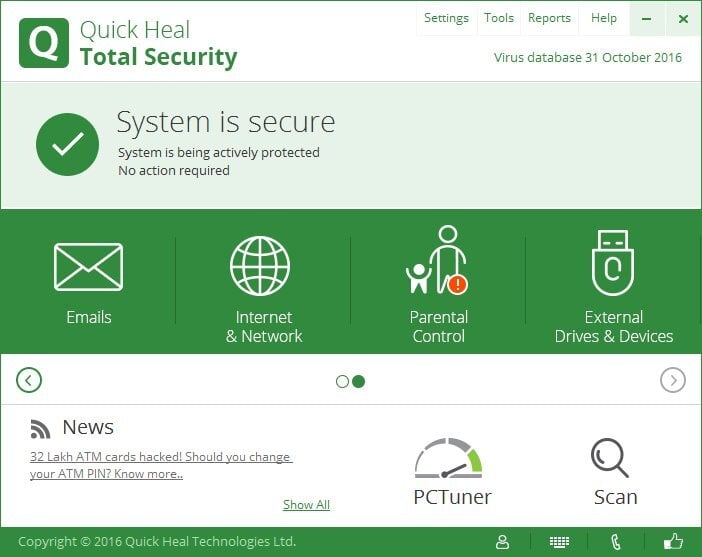Go to next feature page arrow
Screen dimensions: 702x557
coord(672,380)
